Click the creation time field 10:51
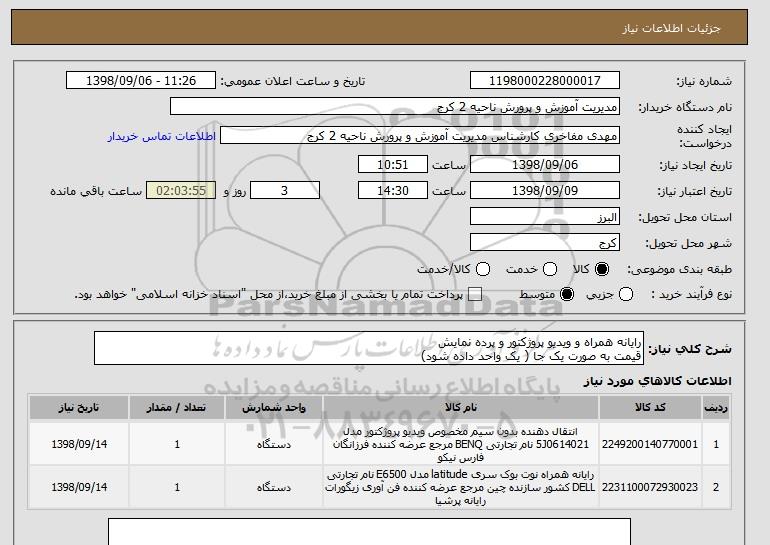The image size is (770, 545). click(393, 164)
